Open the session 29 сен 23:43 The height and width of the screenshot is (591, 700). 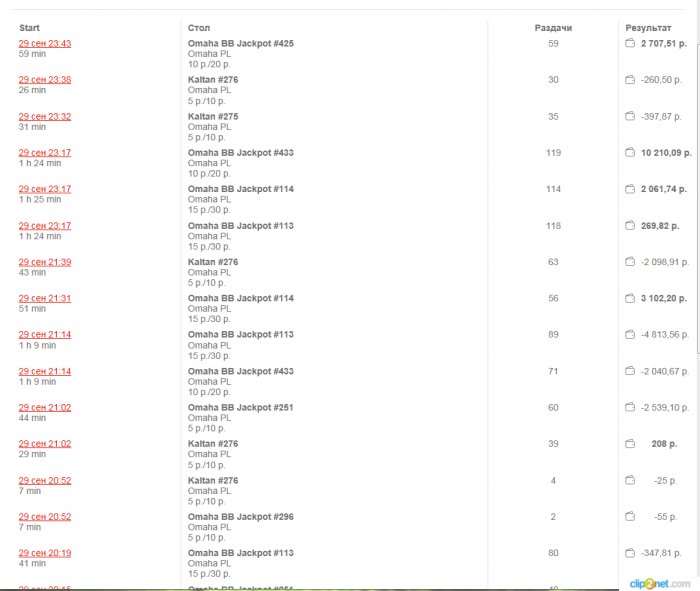[45, 43]
